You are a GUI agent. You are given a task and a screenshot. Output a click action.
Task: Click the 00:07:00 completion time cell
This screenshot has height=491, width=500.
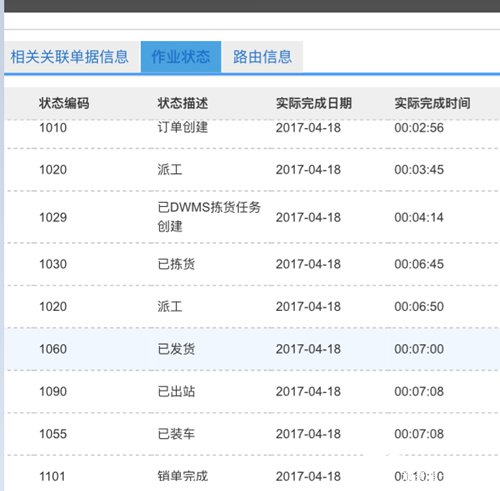(x=419, y=349)
